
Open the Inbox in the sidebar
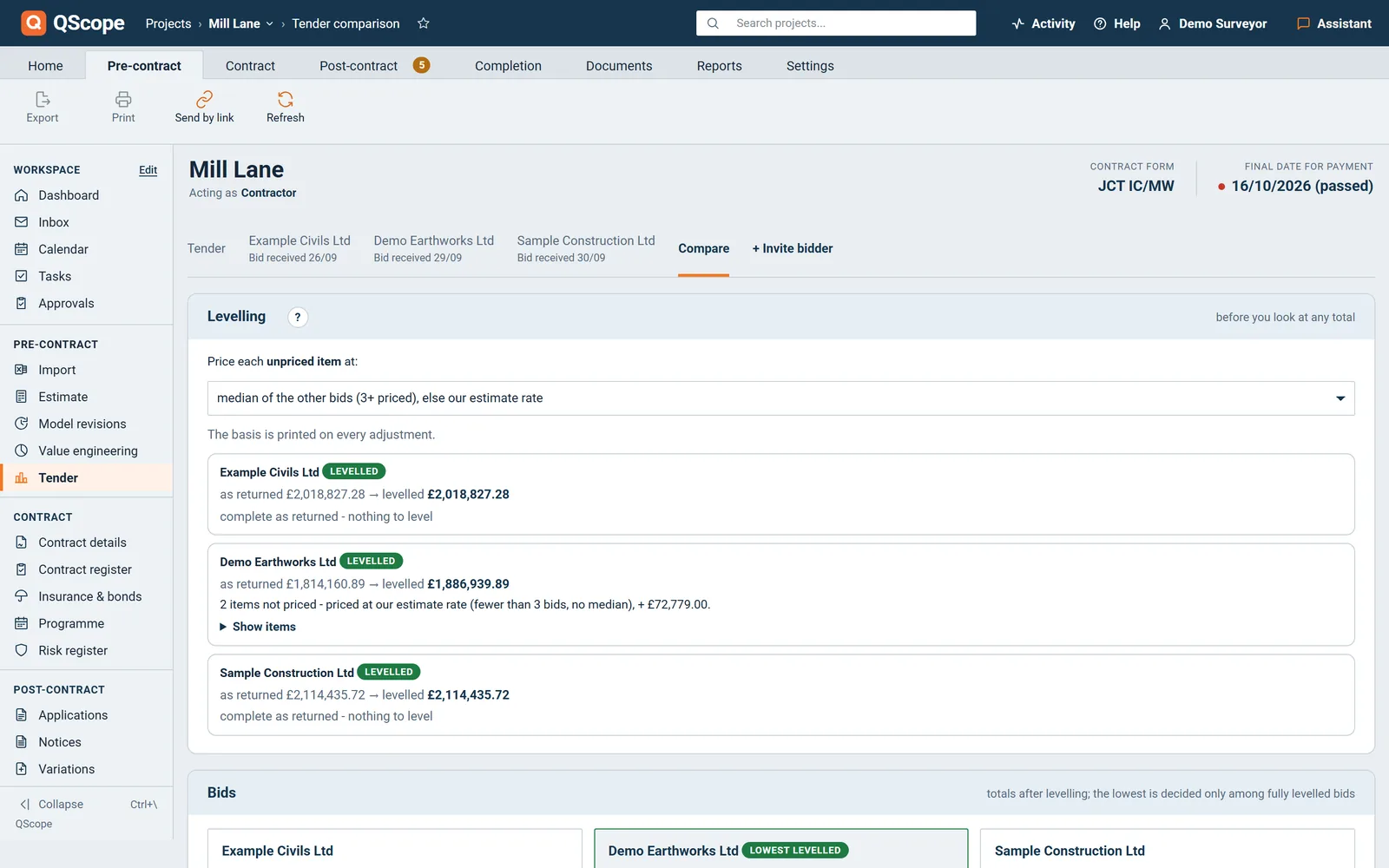87,222
